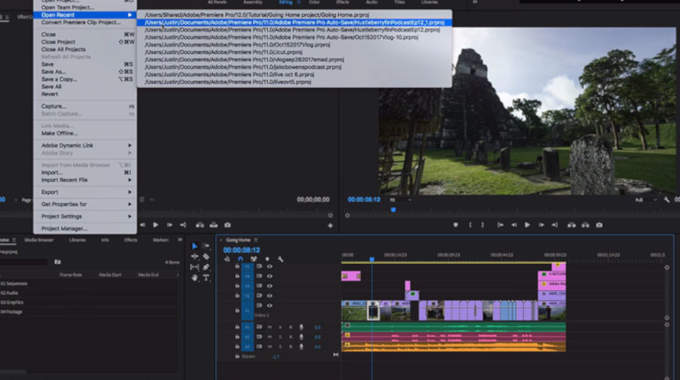Select the Ripple Edit tool
680x380 pixels.
[194, 256]
